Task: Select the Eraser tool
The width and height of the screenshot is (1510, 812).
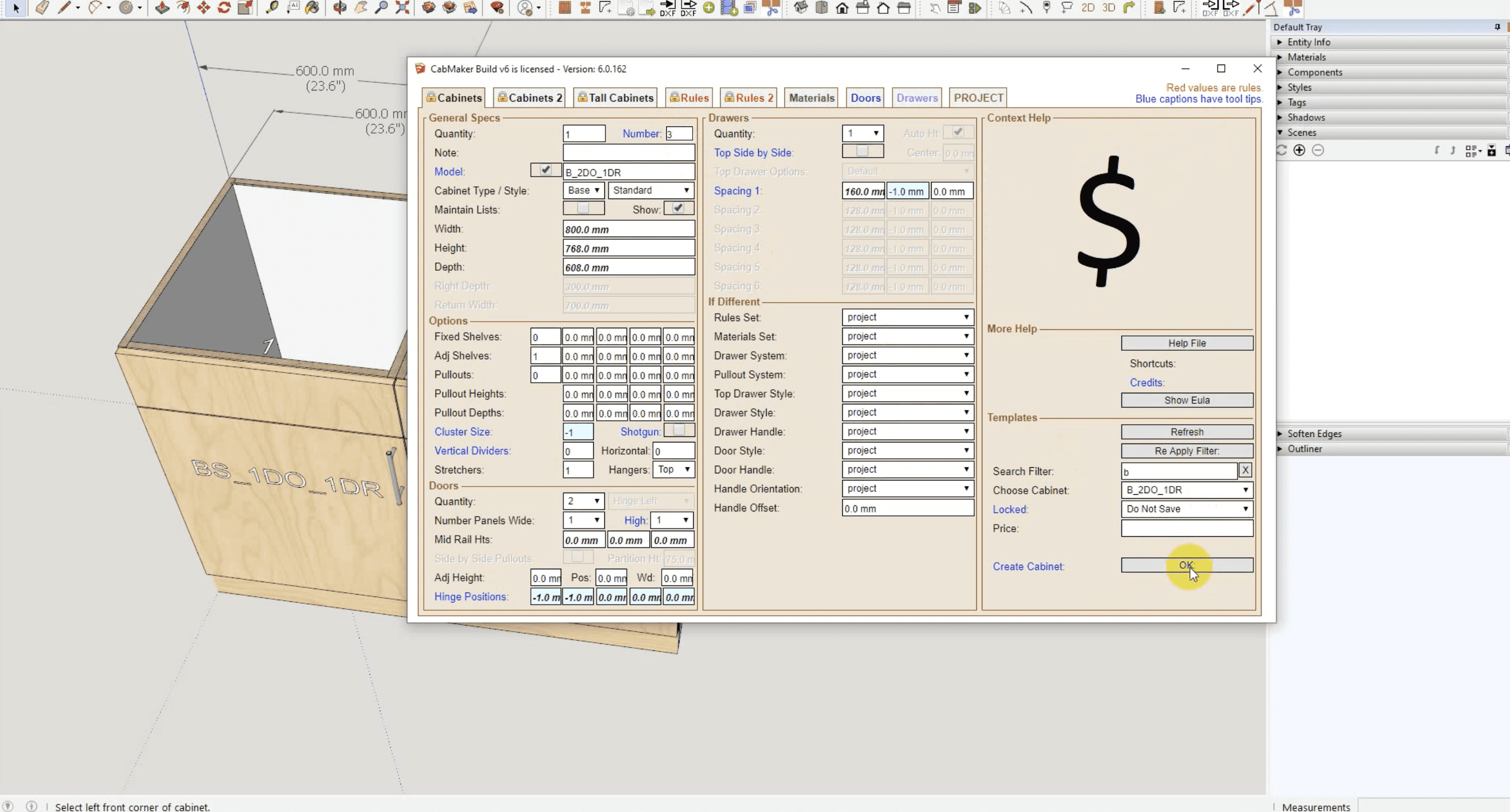Action: (42, 8)
